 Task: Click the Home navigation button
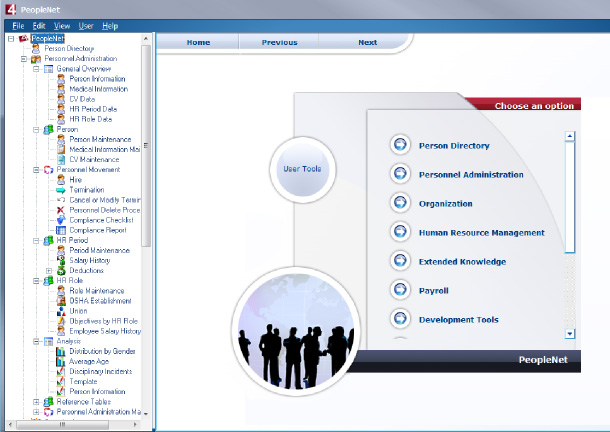coord(198,42)
